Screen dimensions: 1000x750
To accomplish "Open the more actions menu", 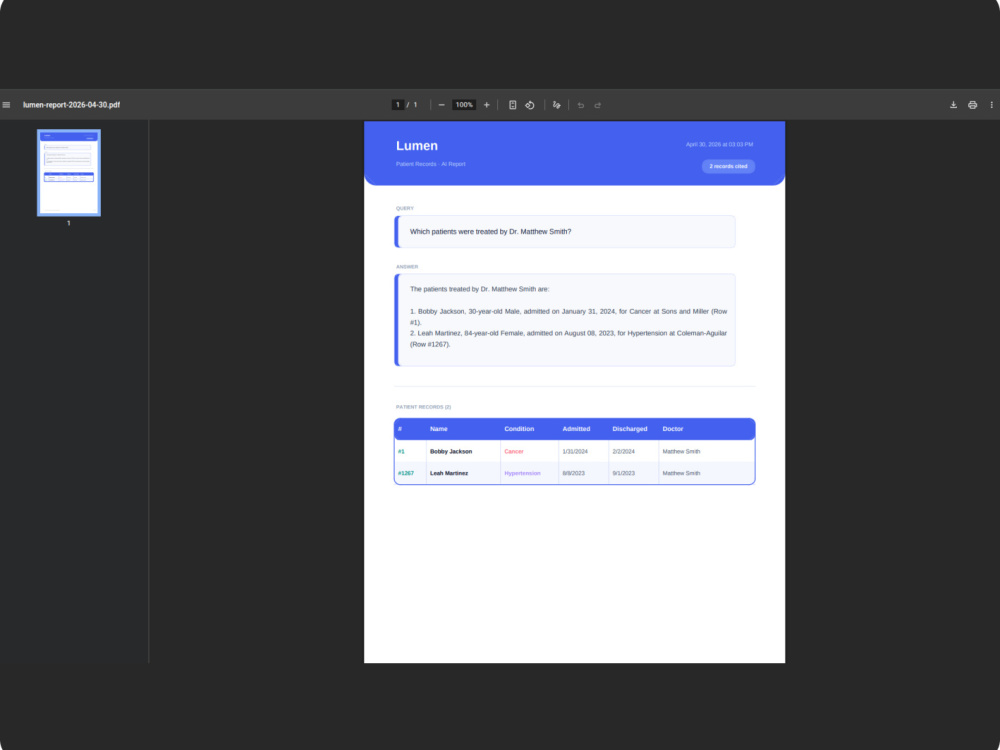I will 991,105.
